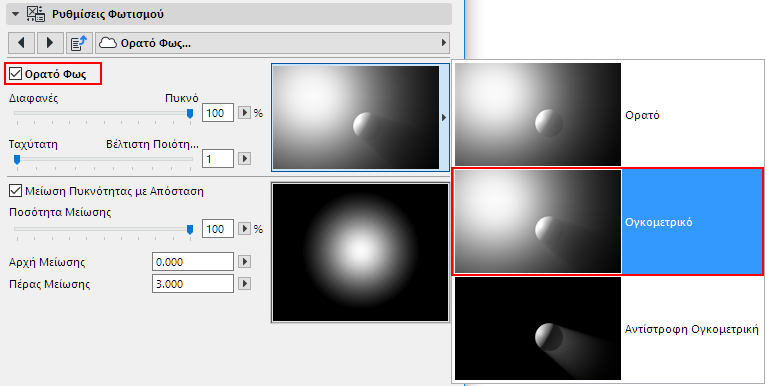The width and height of the screenshot is (767, 386).
Task: Select the Ογκομετρικό option in popup
Action: (608, 222)
